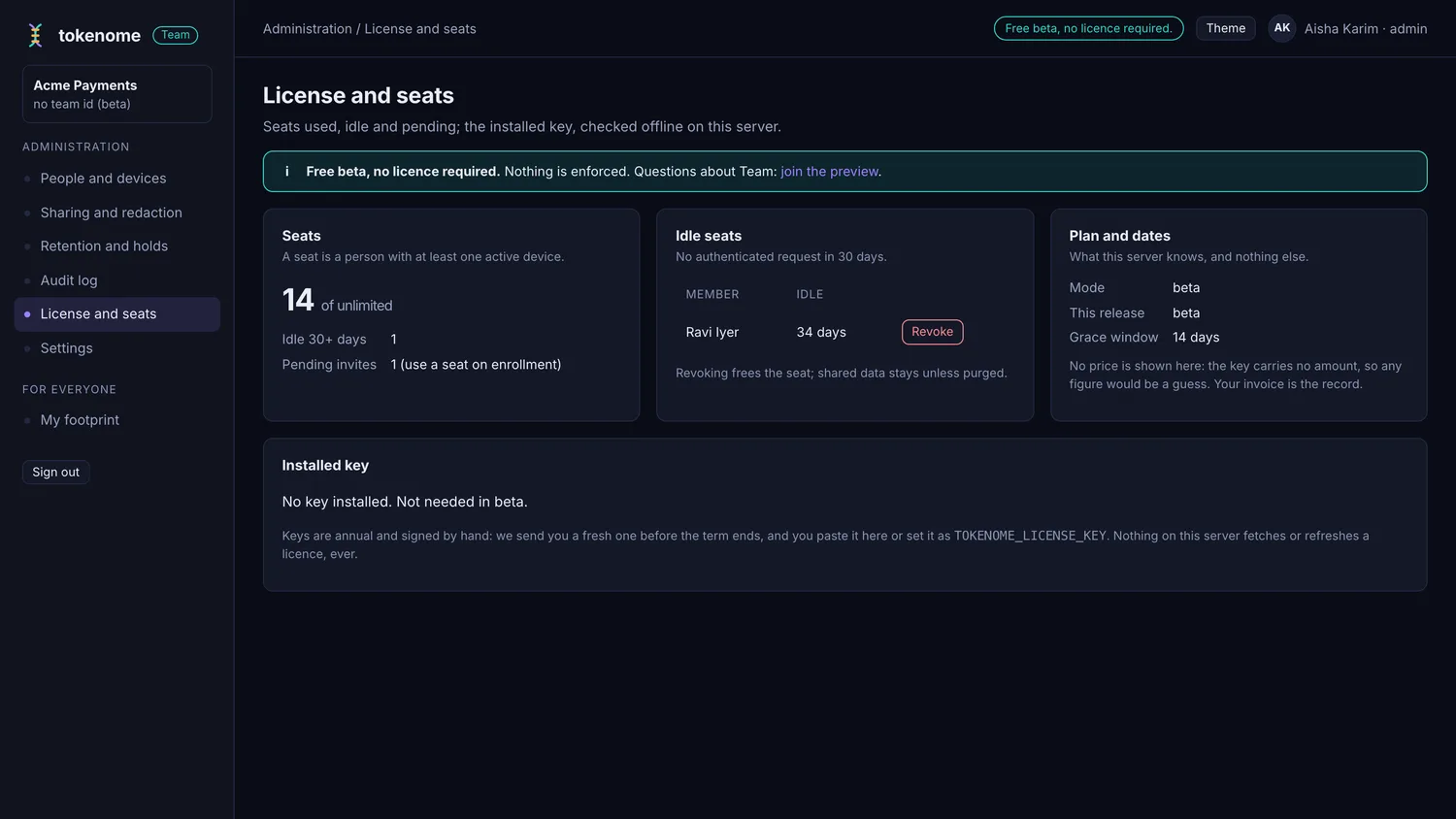The width and height of the screenshot is (1456, 819).
Task: Click the tokenome DNA logo icon
Action: click(36, 36)
